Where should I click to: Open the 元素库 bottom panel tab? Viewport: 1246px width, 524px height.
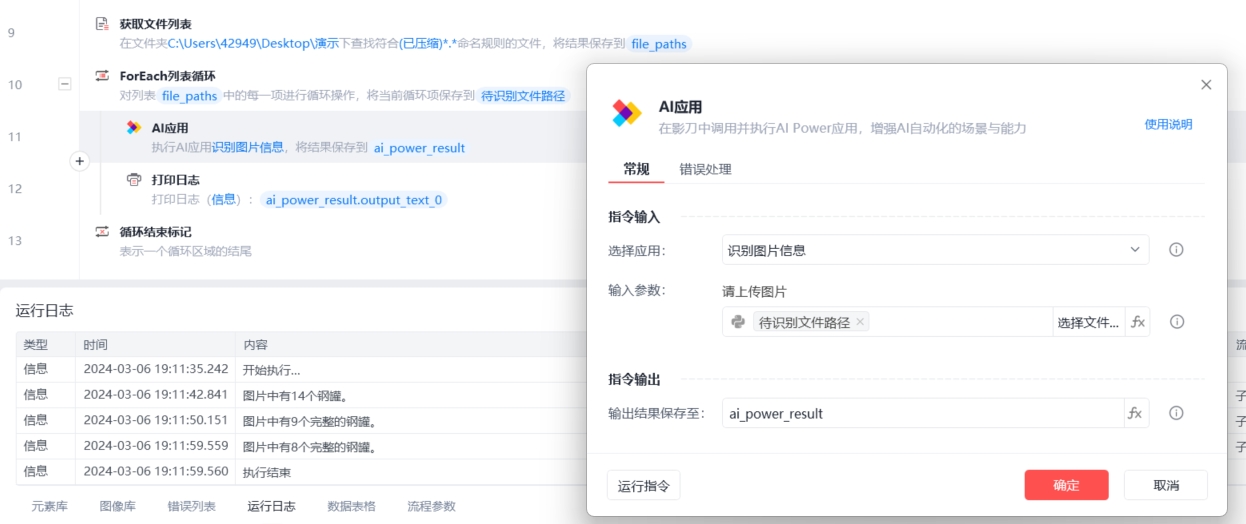[x=50, y=506]
